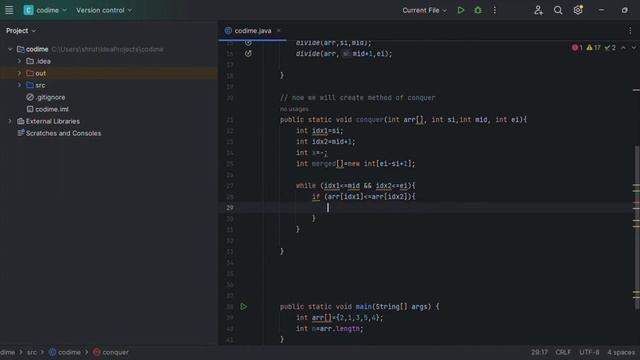This screenshot has height=360, width=640.
Task: Click the error count indicator
Action: 577,48
